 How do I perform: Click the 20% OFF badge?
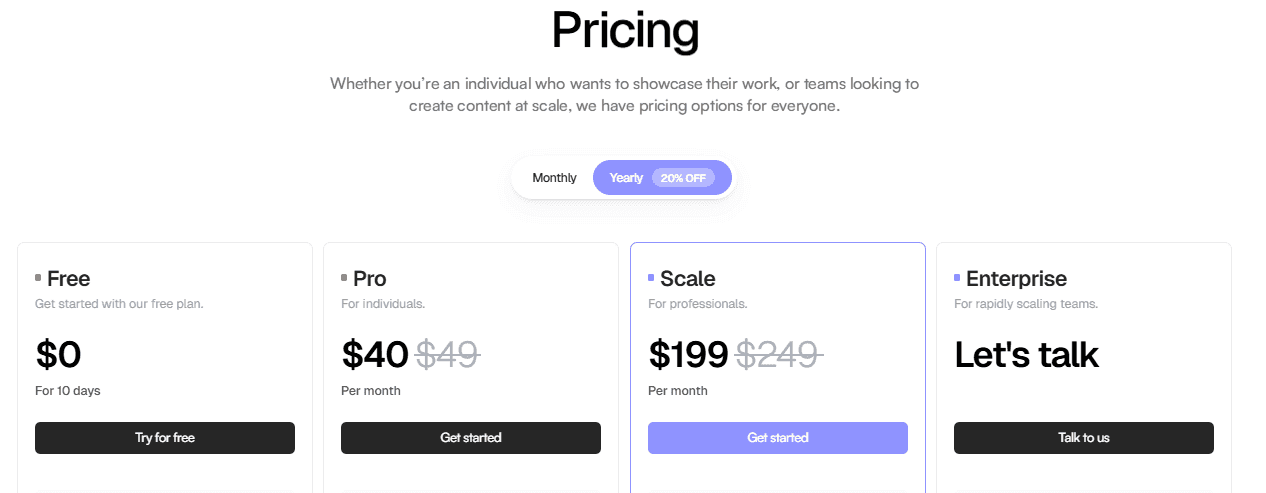683,178
